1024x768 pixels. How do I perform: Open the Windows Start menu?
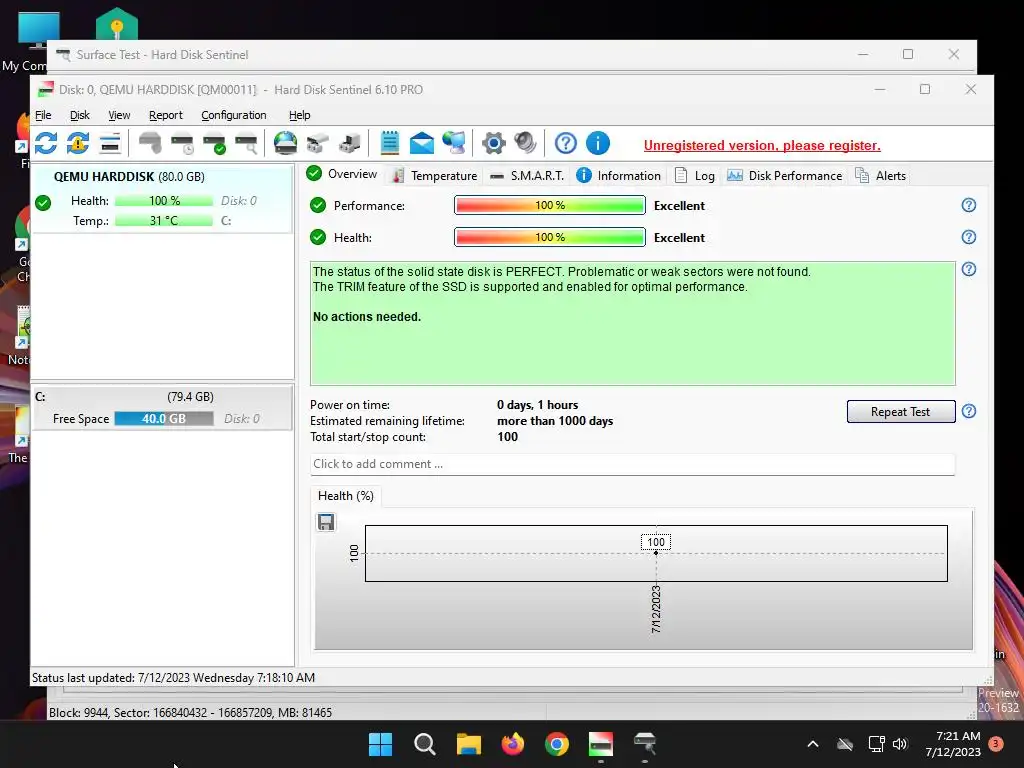[380, 744]
